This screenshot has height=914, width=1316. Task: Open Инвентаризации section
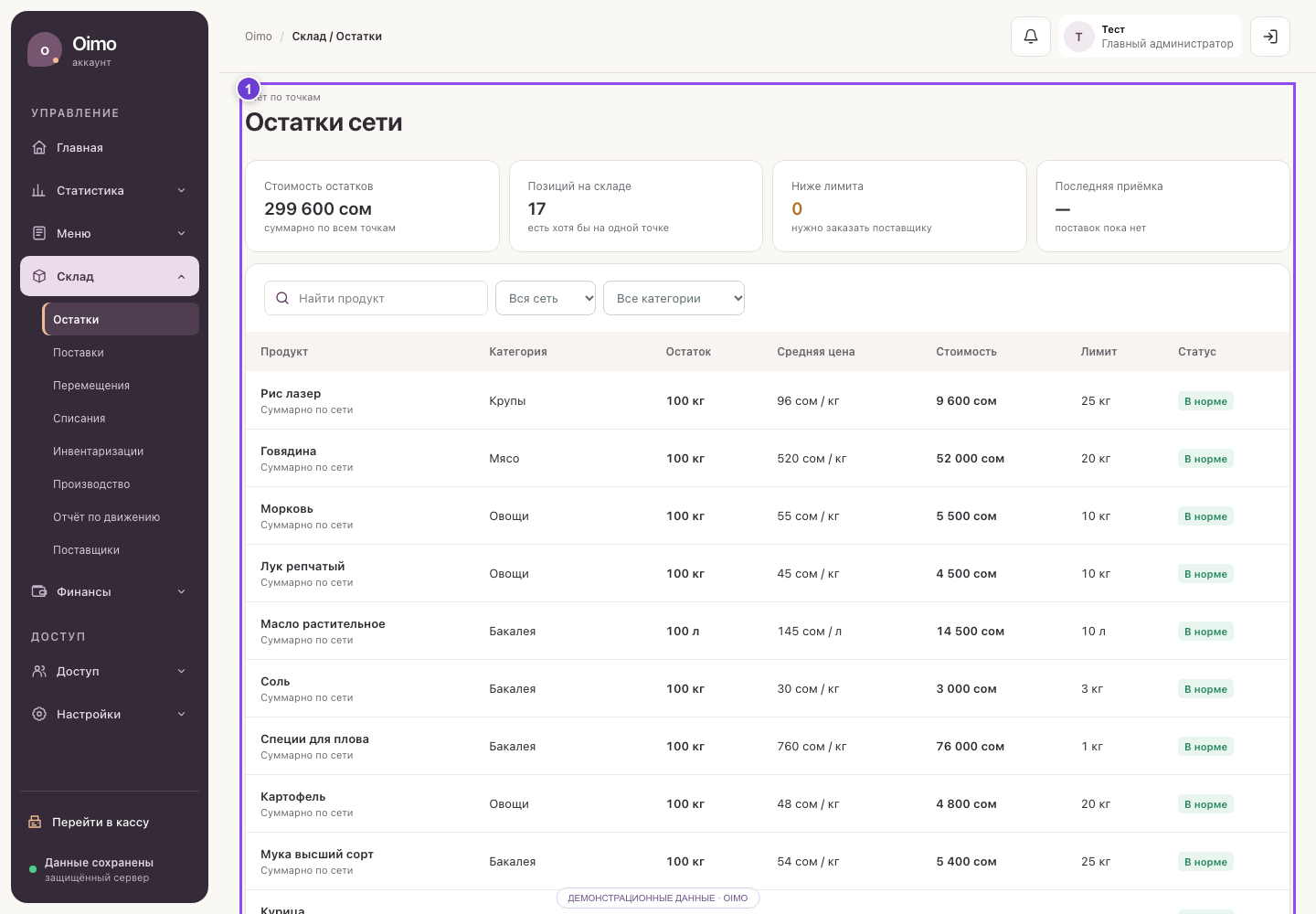121,451
